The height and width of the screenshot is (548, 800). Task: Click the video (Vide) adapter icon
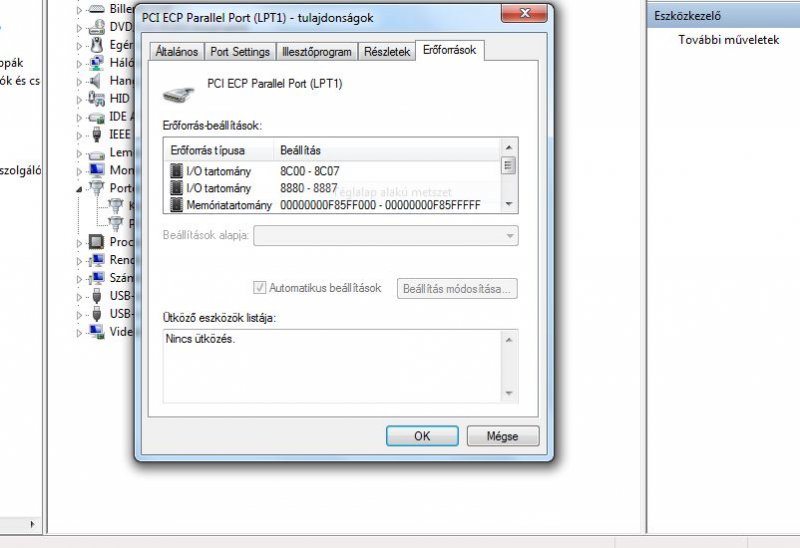[96, 331]
